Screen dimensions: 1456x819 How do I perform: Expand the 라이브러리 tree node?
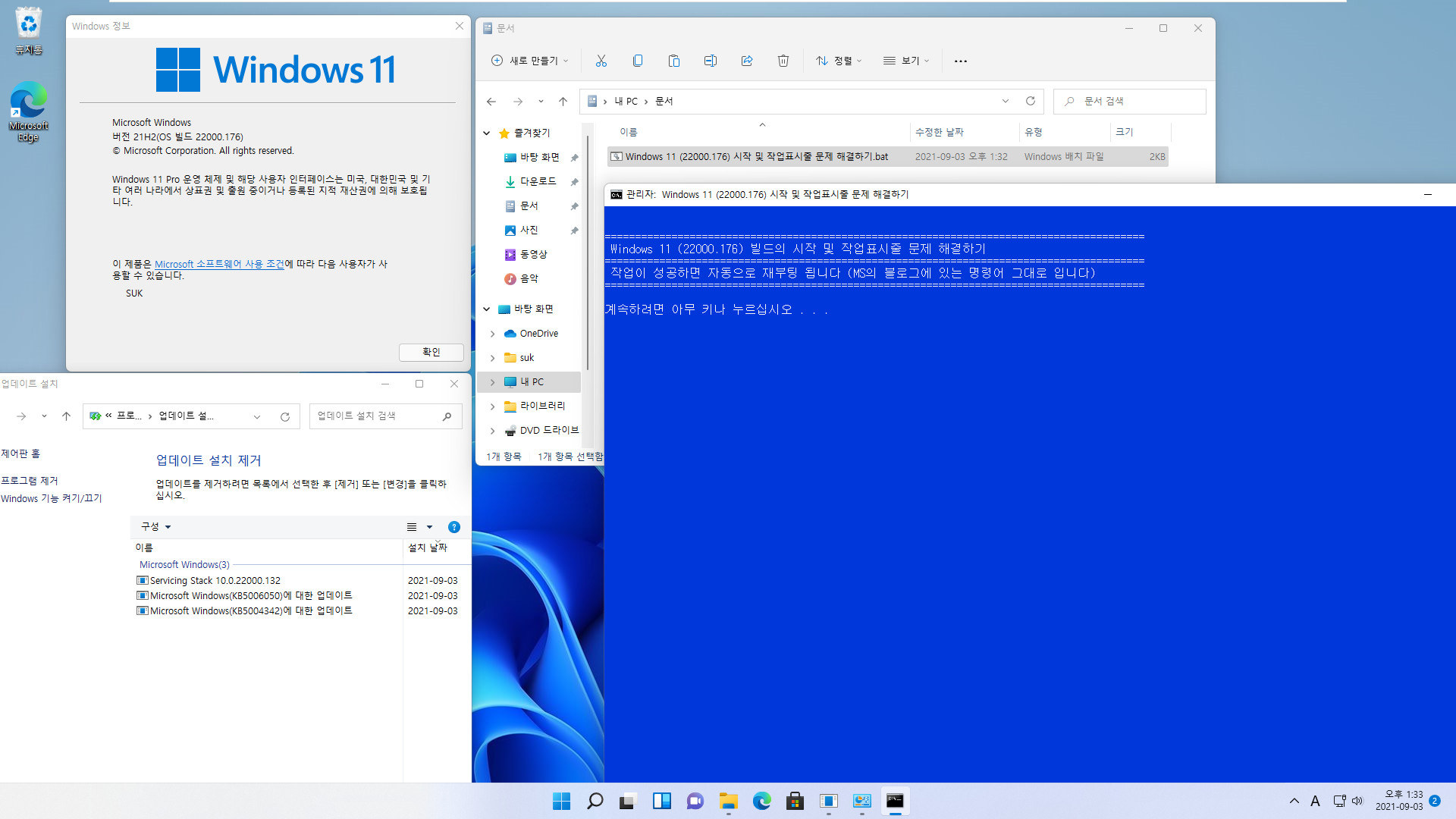[x=493, y=406]
